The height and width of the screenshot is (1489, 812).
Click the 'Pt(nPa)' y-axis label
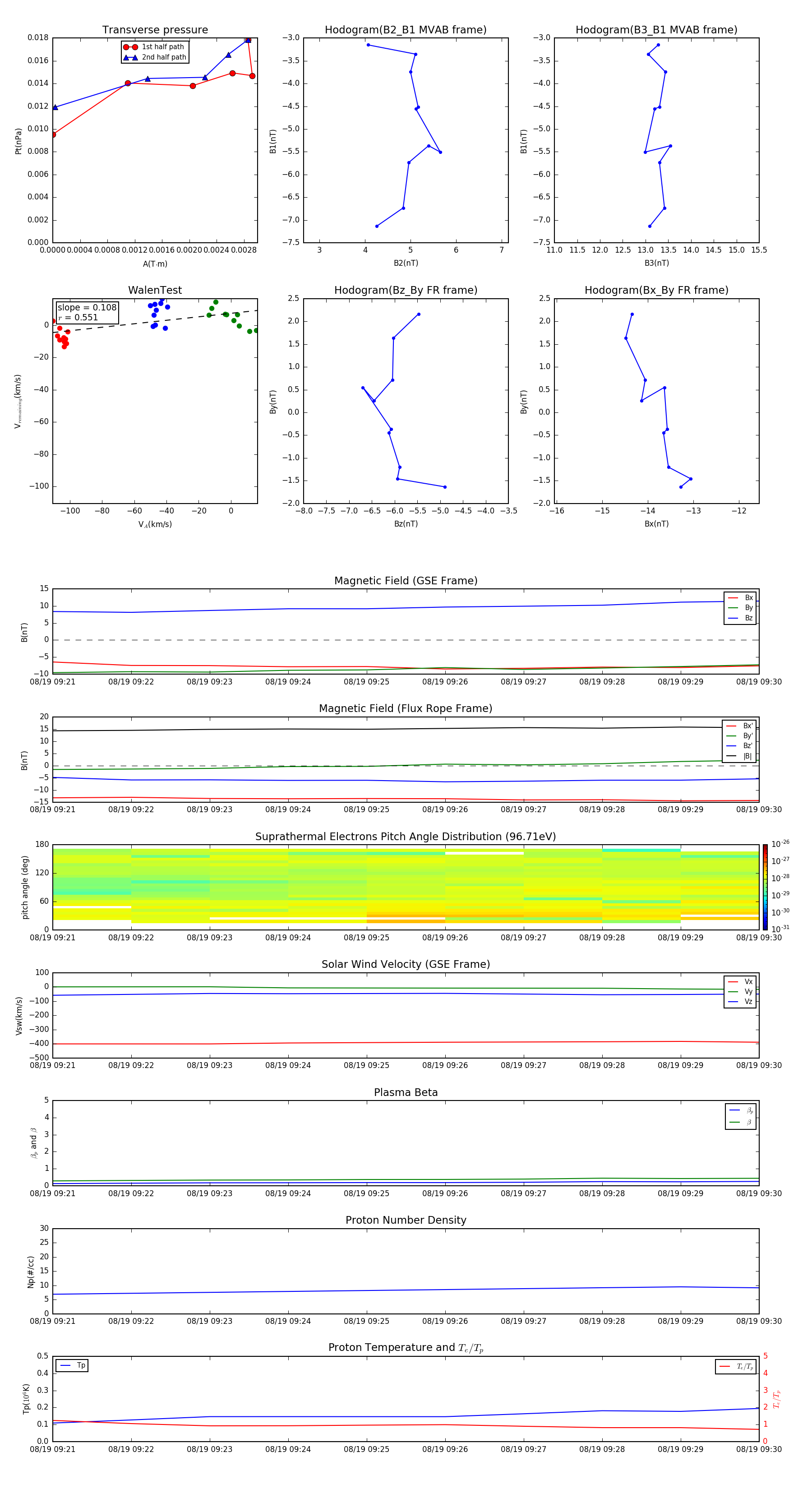pyautogui.click(x=18, y=140)
